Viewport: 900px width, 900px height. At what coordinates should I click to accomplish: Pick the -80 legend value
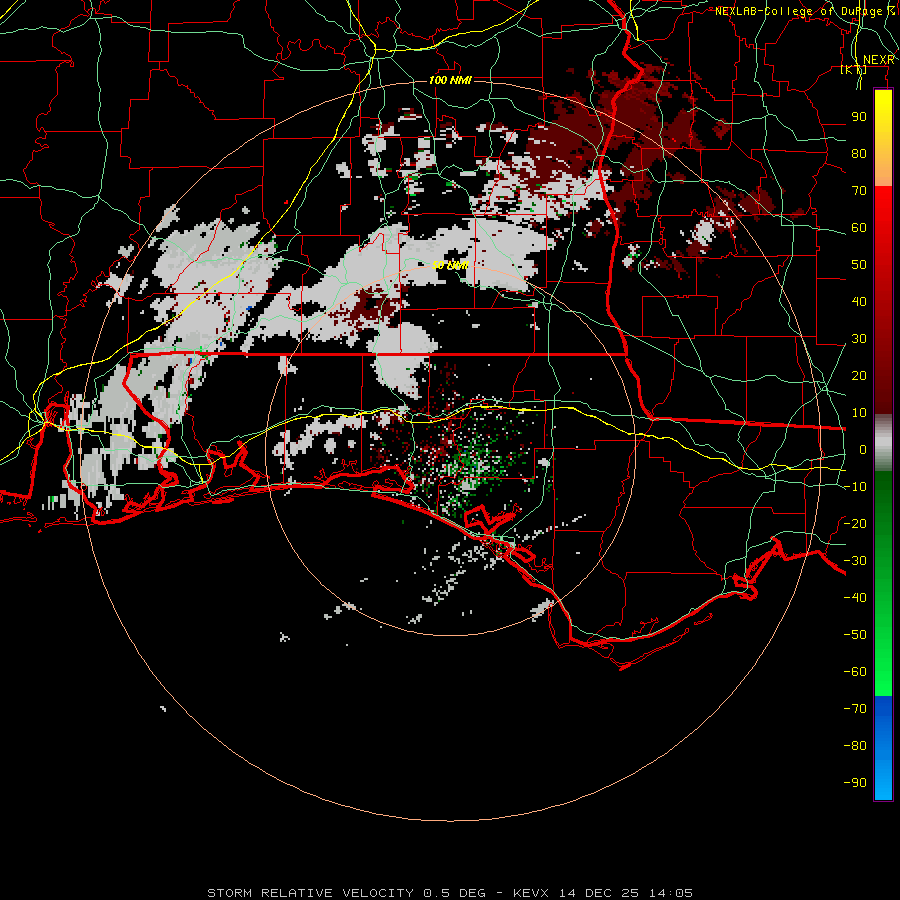point(855,746)
